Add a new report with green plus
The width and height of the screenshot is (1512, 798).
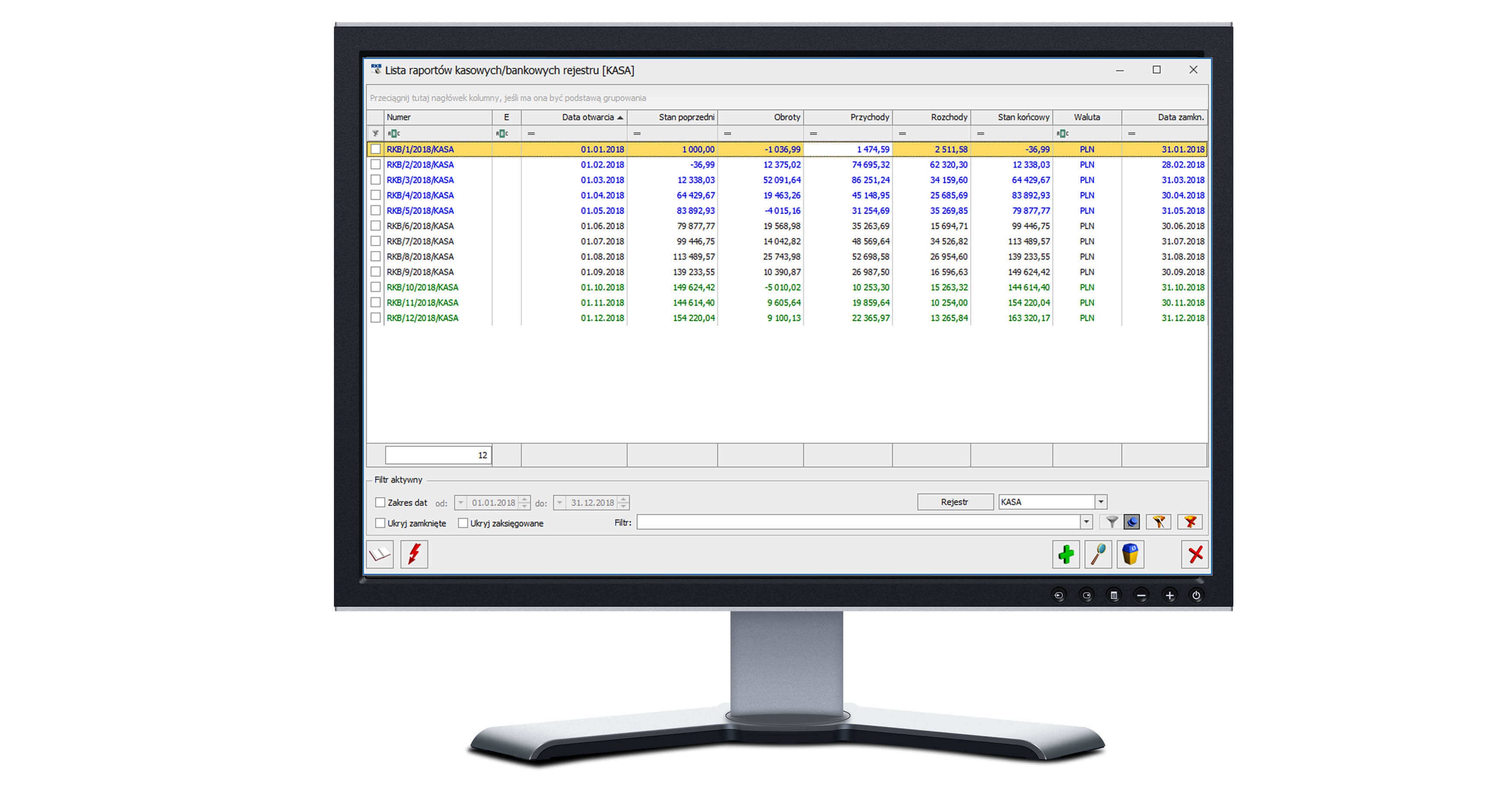coord(1066,554)
